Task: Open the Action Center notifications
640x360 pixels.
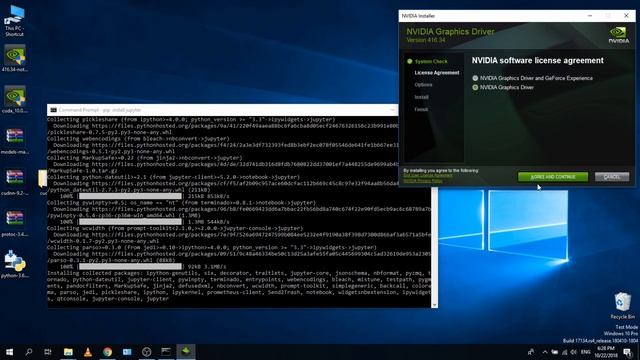Action: point(628,352)
